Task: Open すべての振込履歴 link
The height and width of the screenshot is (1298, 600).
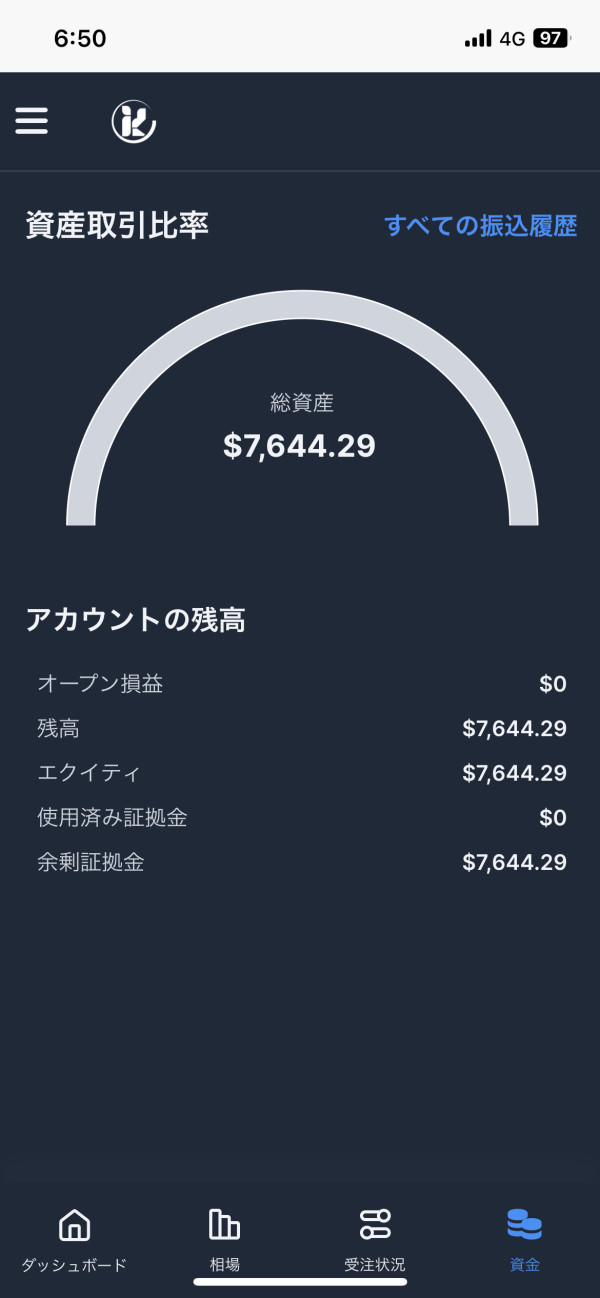Action: click(481, 226)
